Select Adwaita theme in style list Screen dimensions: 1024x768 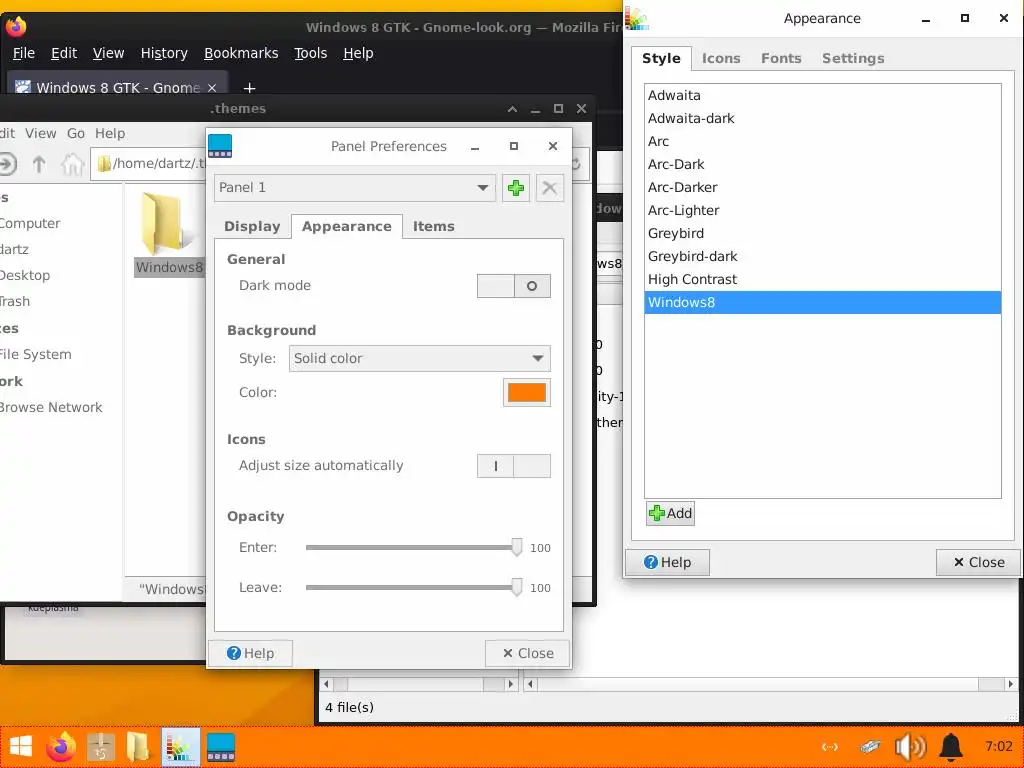pos(823,96)
